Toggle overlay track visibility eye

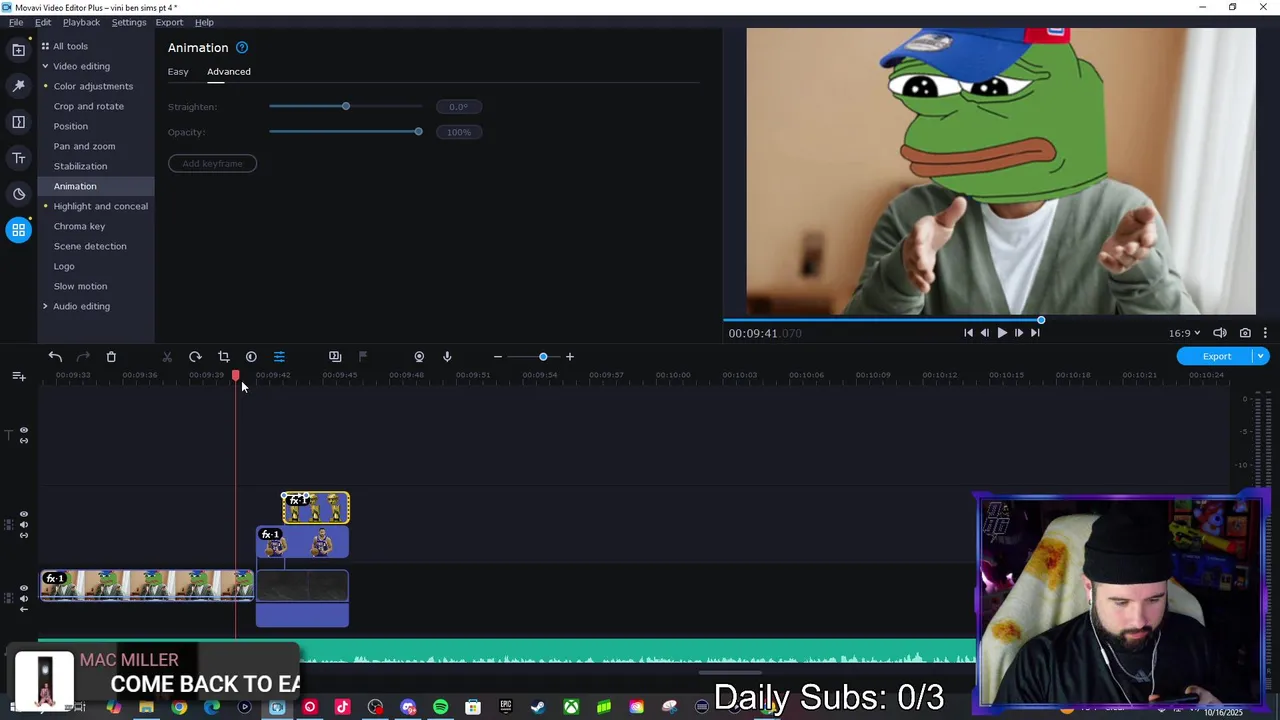[24, 515]
